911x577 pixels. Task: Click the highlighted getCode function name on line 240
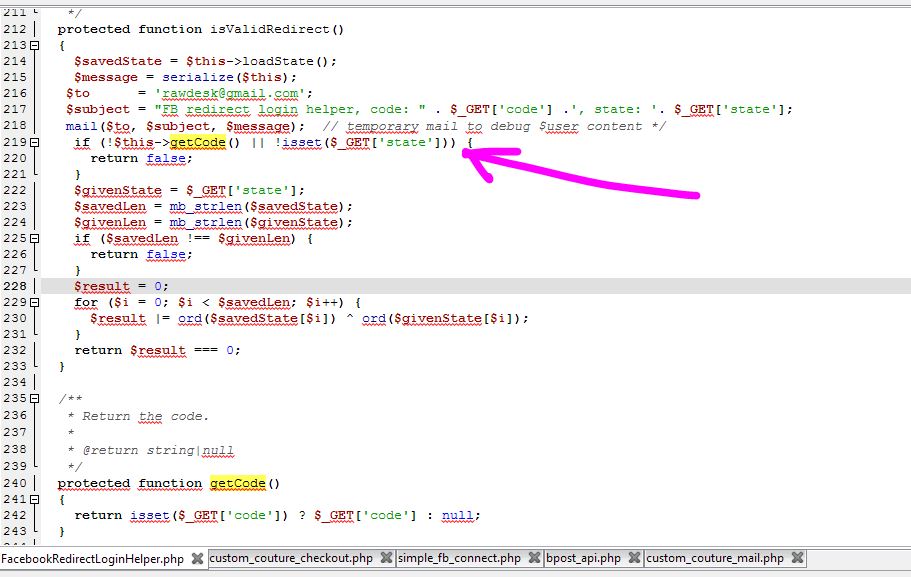pyautogui.click(x=237, y=483)
